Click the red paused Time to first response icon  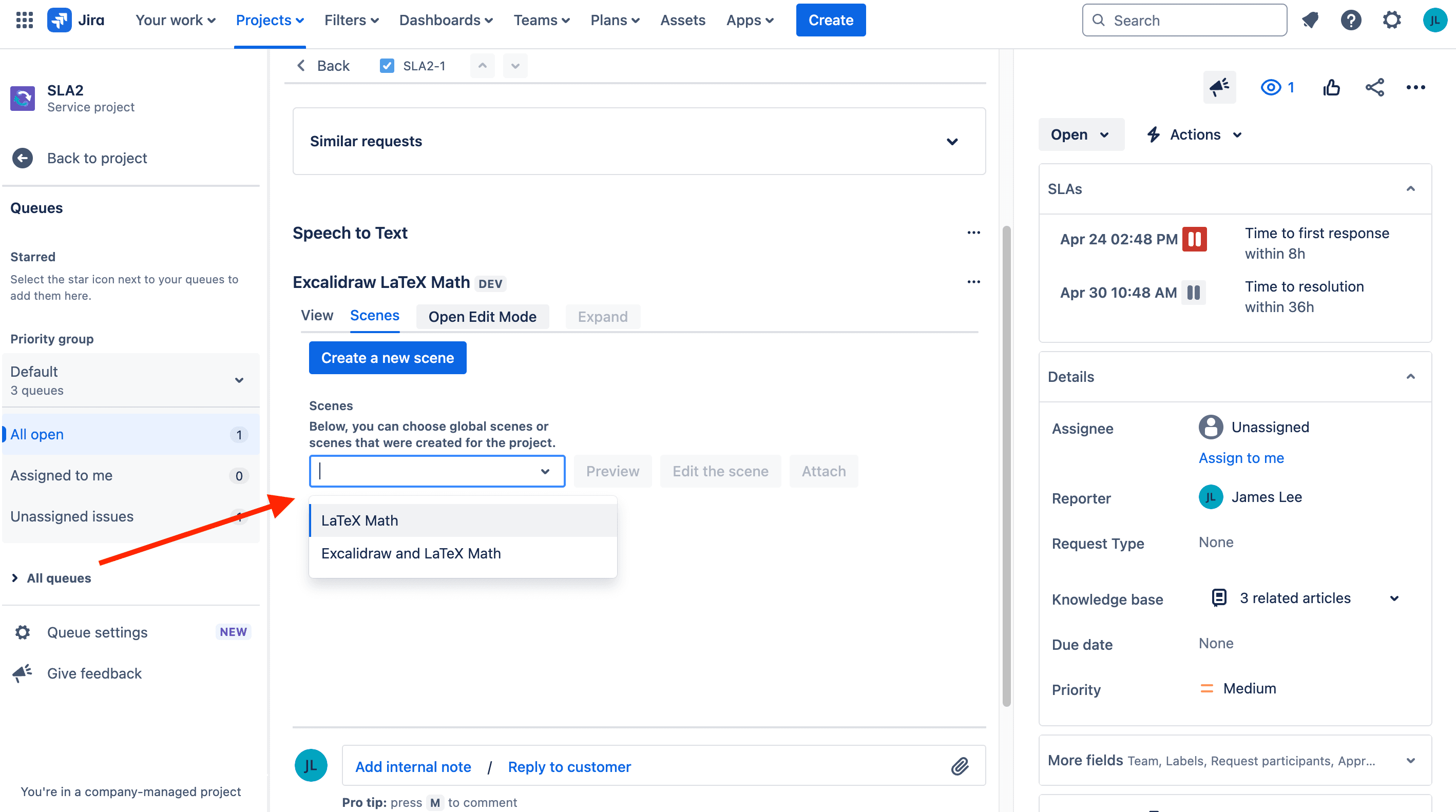pos(1194,239)
